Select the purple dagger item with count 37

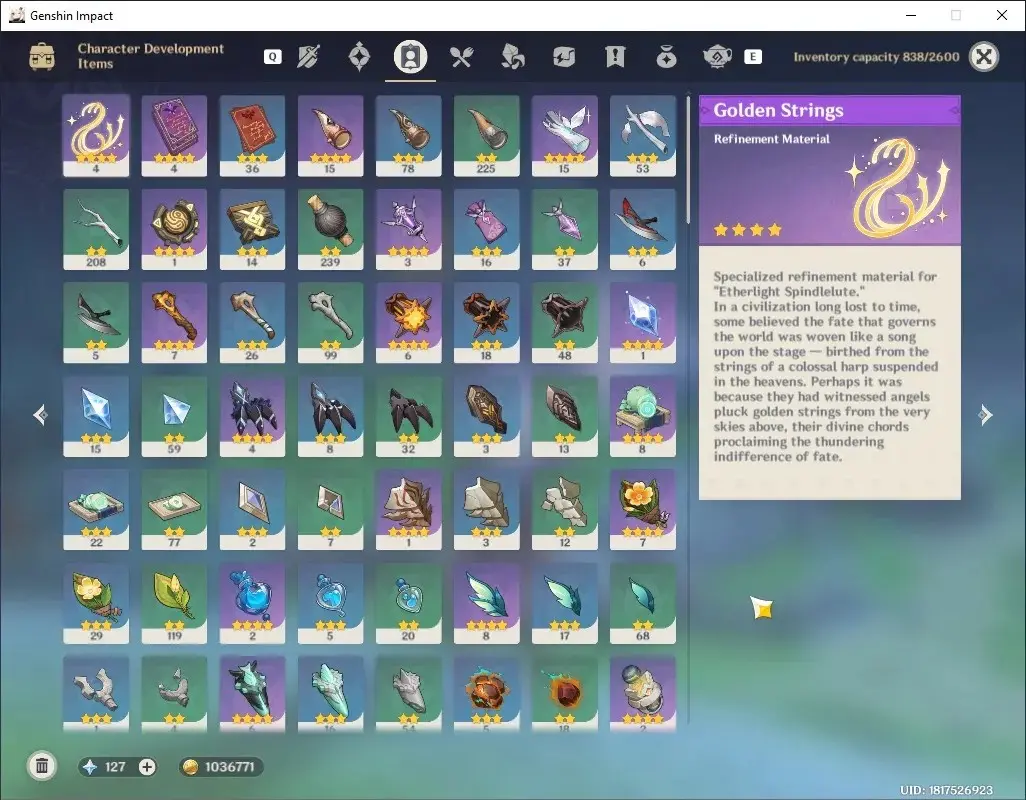(x=565, y=229)
